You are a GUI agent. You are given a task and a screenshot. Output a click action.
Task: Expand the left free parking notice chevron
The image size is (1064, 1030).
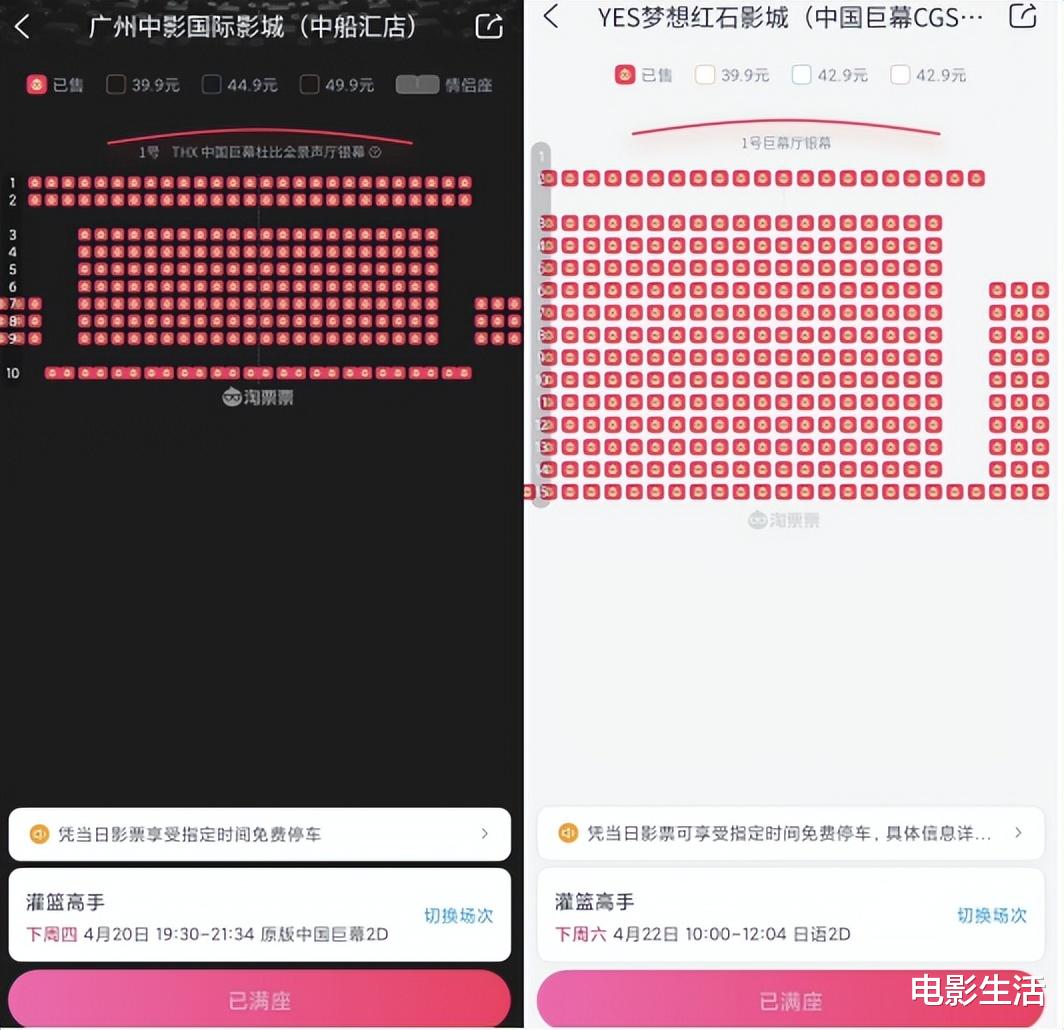pyautogui.click(x=484, y=834)
